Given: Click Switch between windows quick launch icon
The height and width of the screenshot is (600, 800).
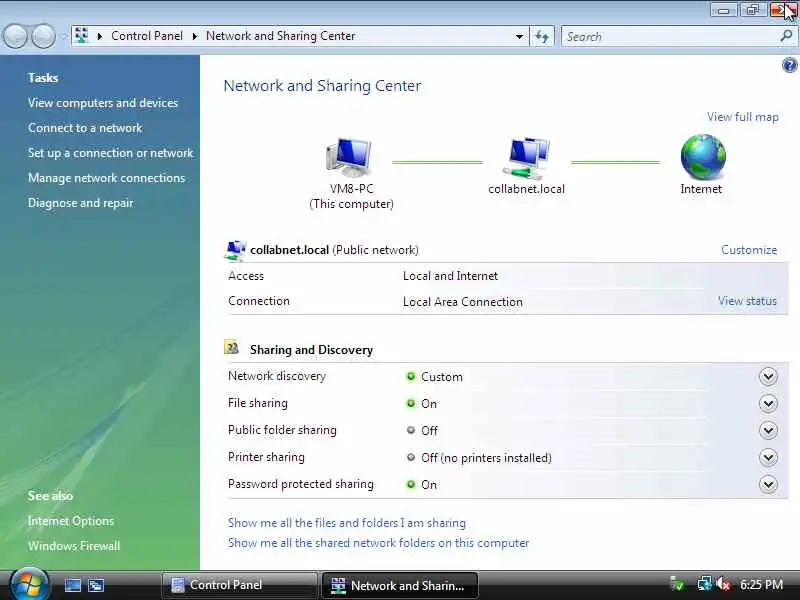Looking at the screenshot, I should tap(96, 585).
